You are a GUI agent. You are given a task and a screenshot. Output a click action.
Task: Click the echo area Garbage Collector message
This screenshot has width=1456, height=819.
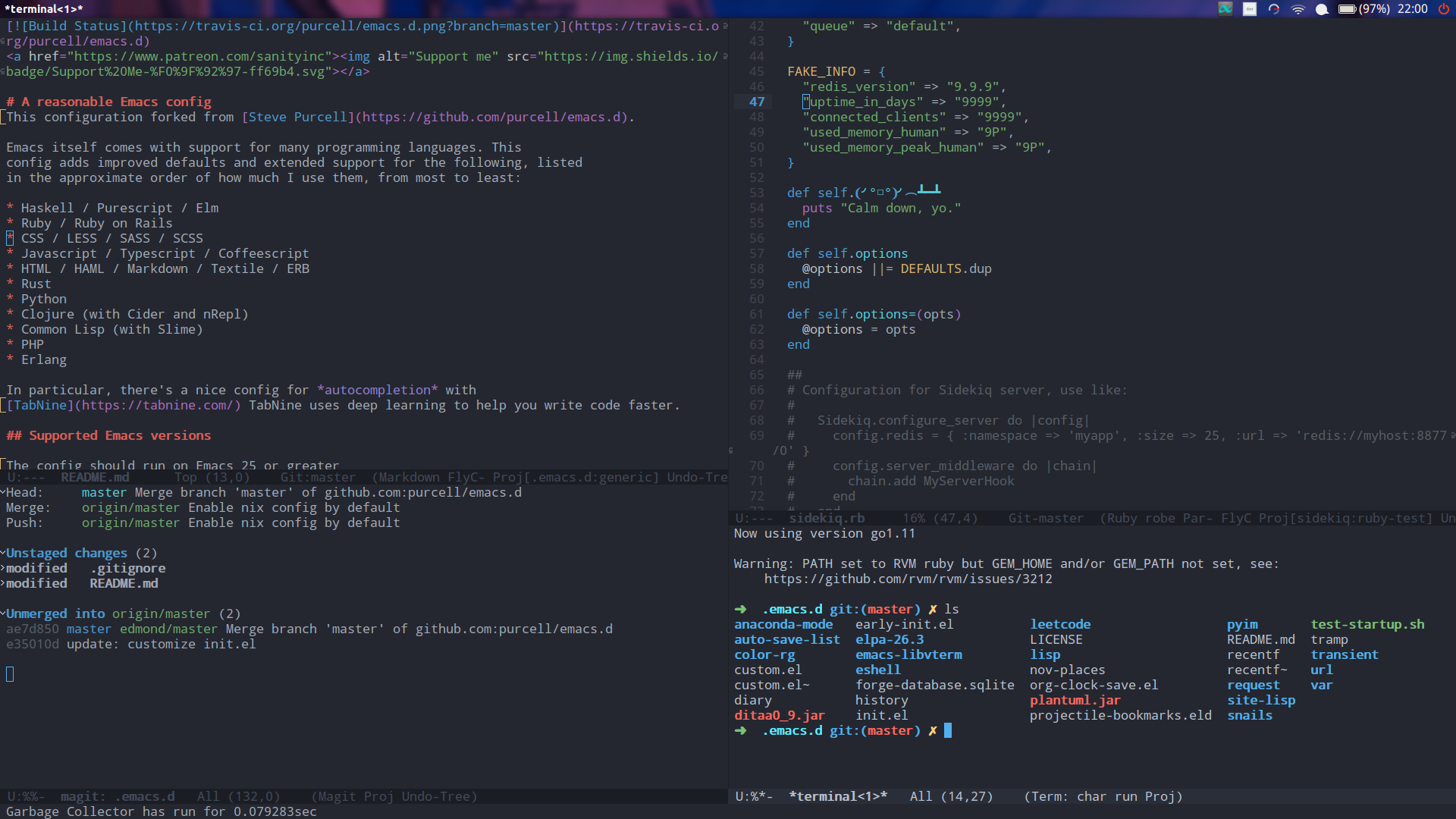point(162,811)
